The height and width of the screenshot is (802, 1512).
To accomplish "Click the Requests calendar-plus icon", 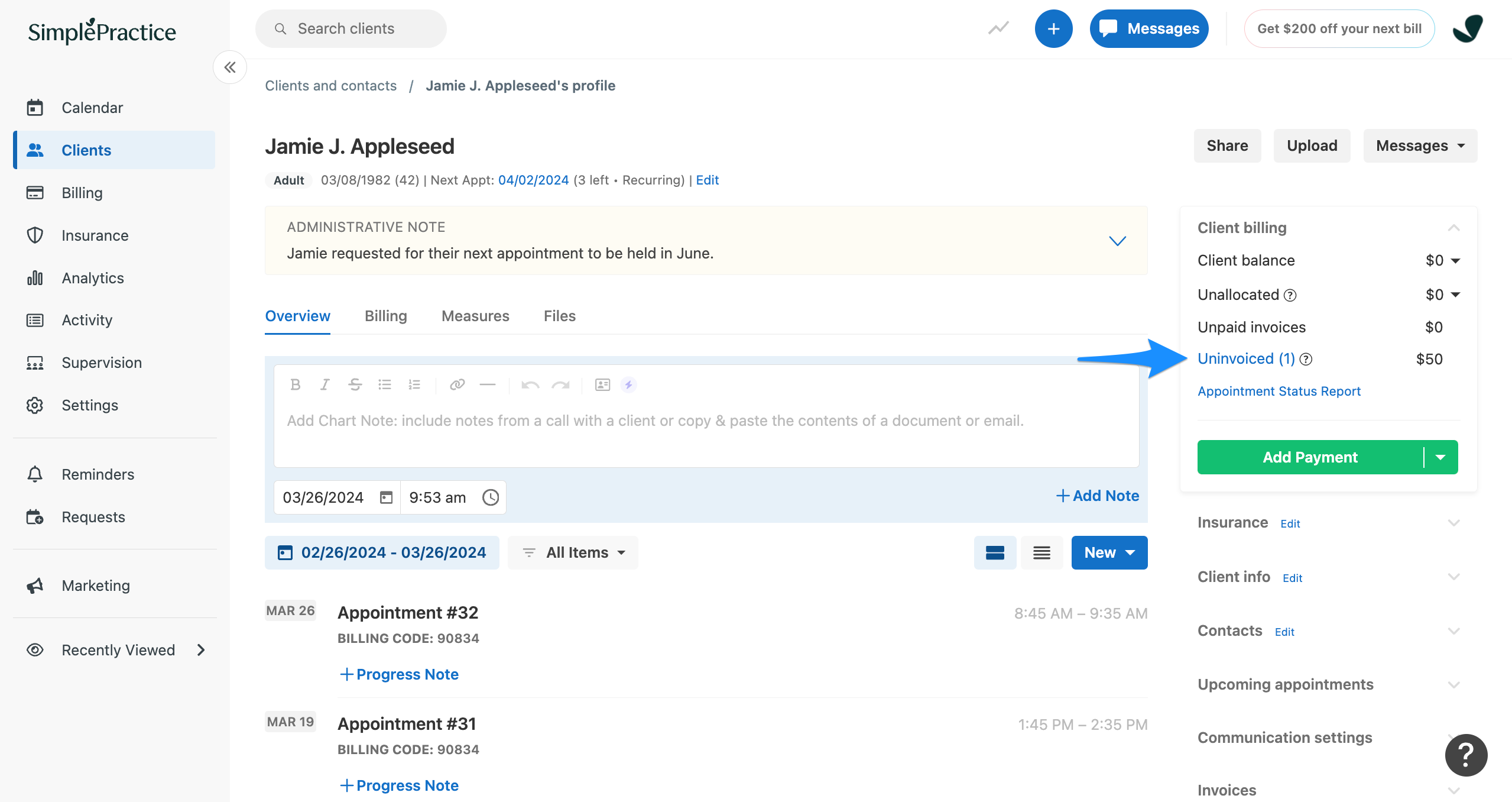I will (x=35, y=517).
